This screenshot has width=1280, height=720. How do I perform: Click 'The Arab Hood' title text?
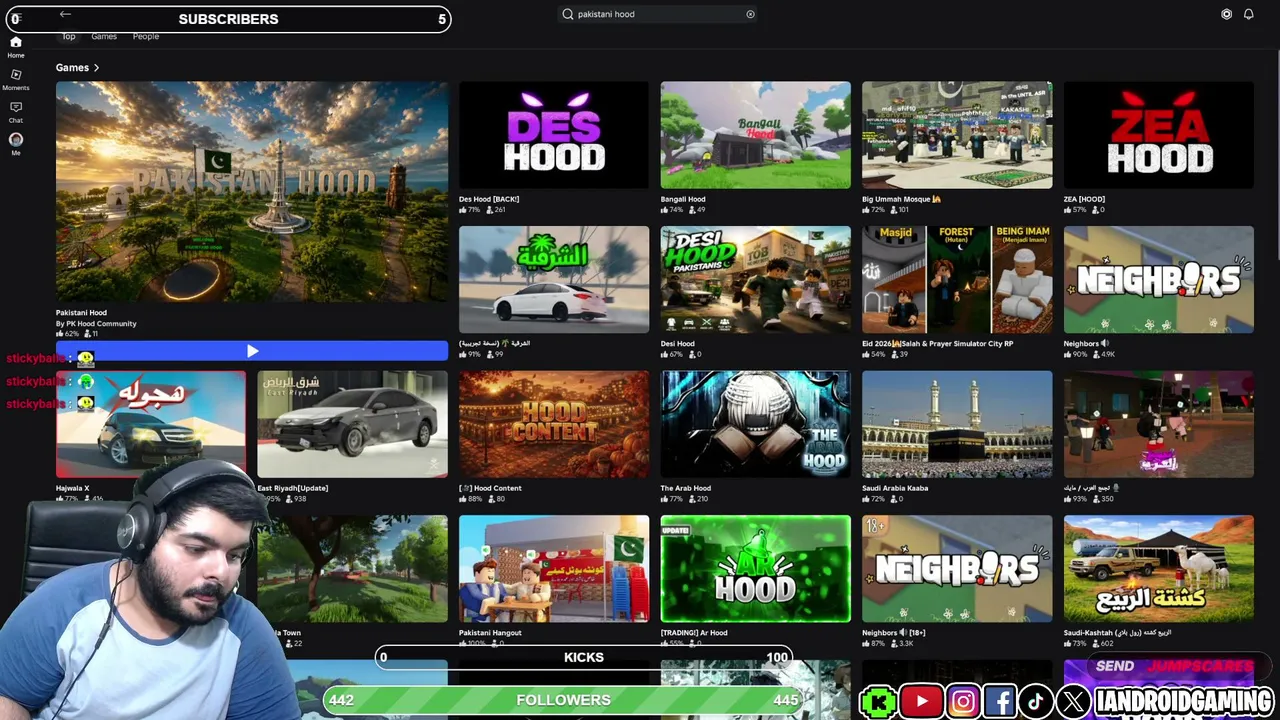[686, 488]
